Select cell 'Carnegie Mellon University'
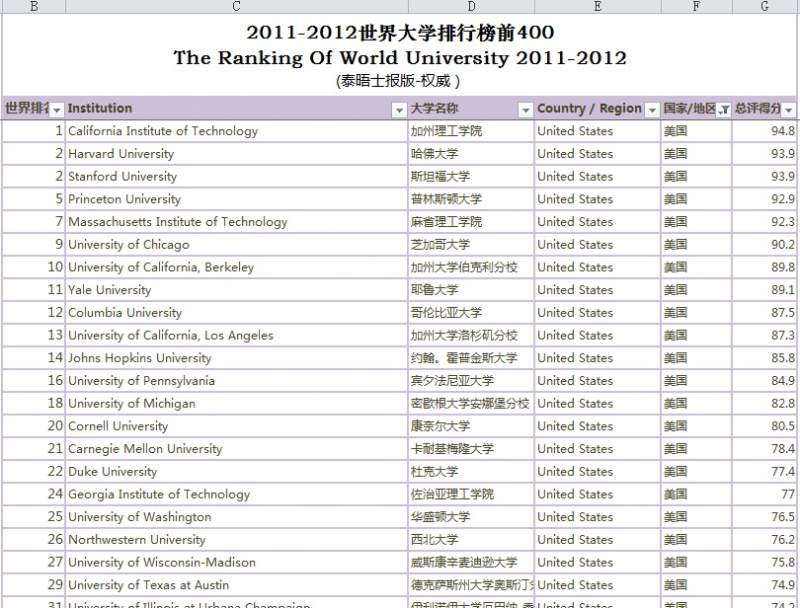Viewport: 800px width, 608px height. click(x=237, y=449)
